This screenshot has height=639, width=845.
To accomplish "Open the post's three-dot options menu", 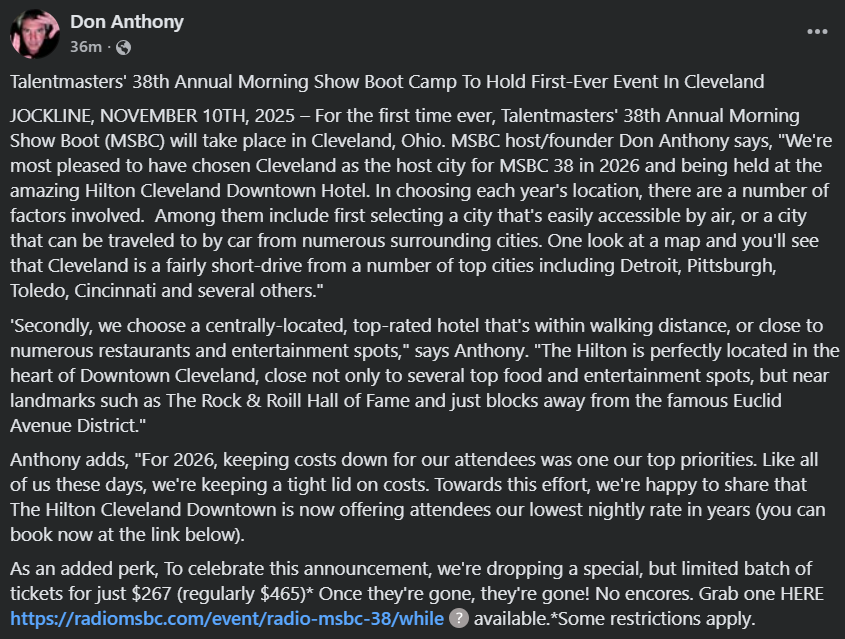I will coord(817,32).
